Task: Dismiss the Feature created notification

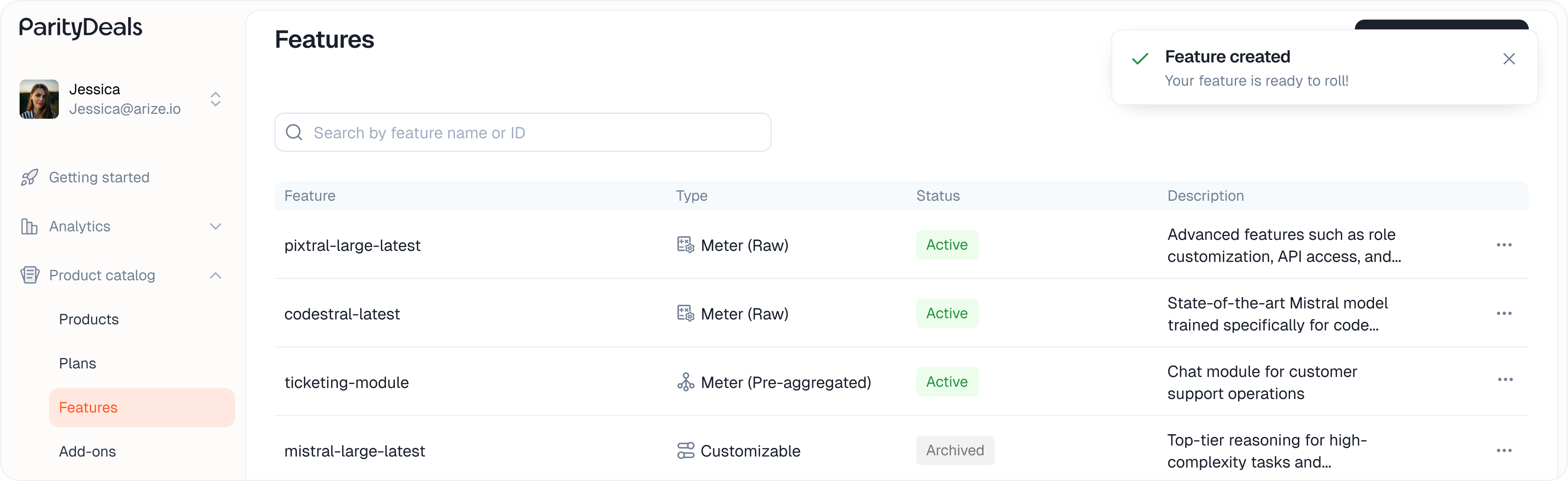Action: [x=1508, y=59]
